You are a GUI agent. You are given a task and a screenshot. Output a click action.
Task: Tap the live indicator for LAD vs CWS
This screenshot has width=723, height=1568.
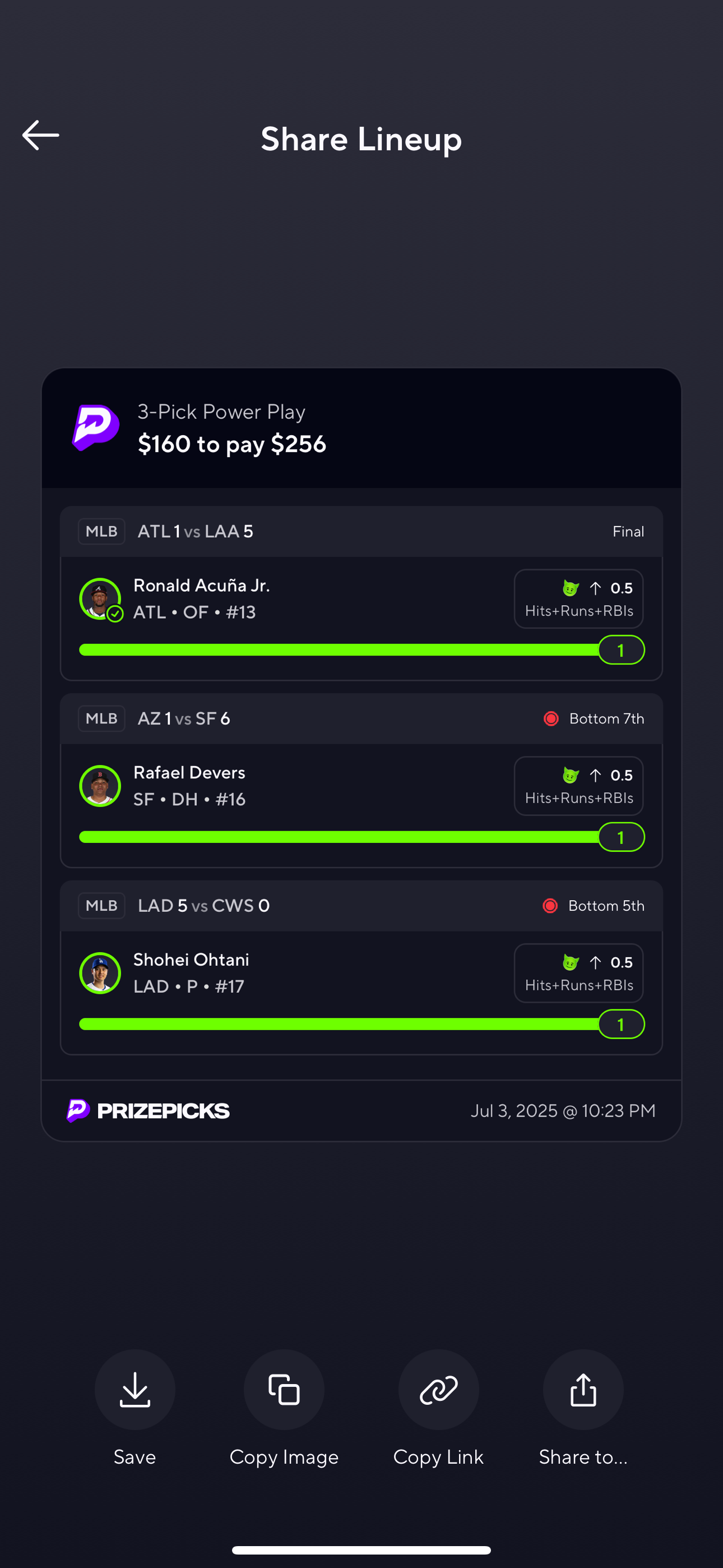(550, 906)
